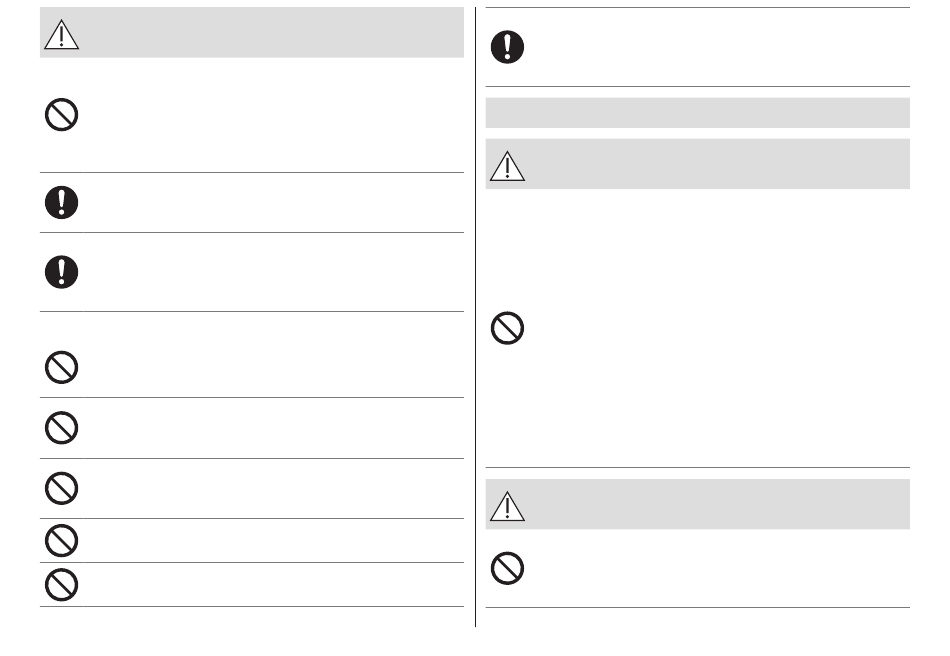Click blank text area beside the first left prohibition icon
950x656 pixels.
tap(273, 115)
